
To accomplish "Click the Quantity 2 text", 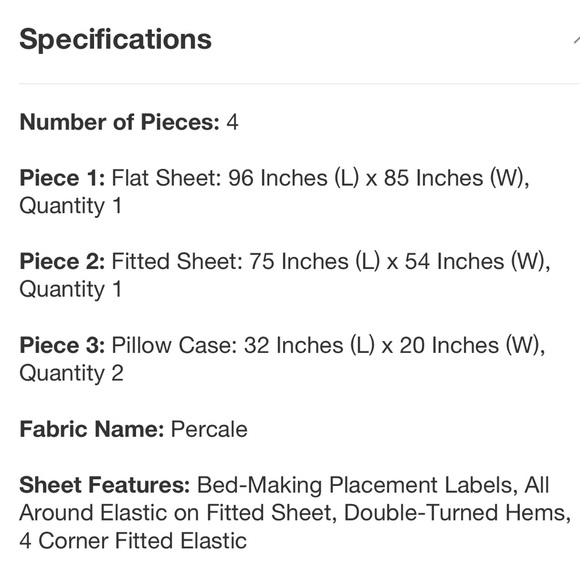I will click(x=71, y=374).
